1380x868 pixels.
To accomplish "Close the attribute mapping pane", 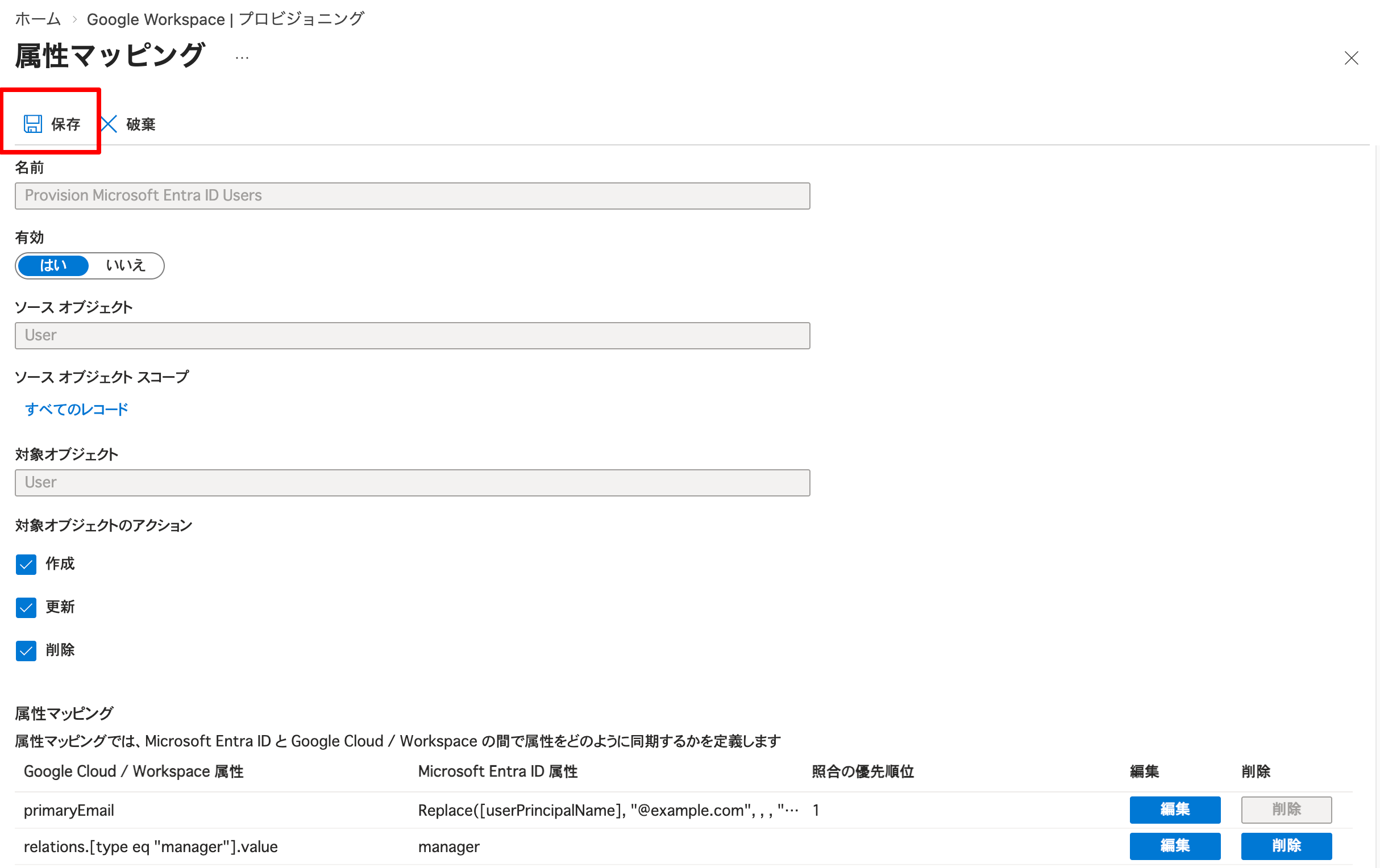I will click(x=1352, y=58).
